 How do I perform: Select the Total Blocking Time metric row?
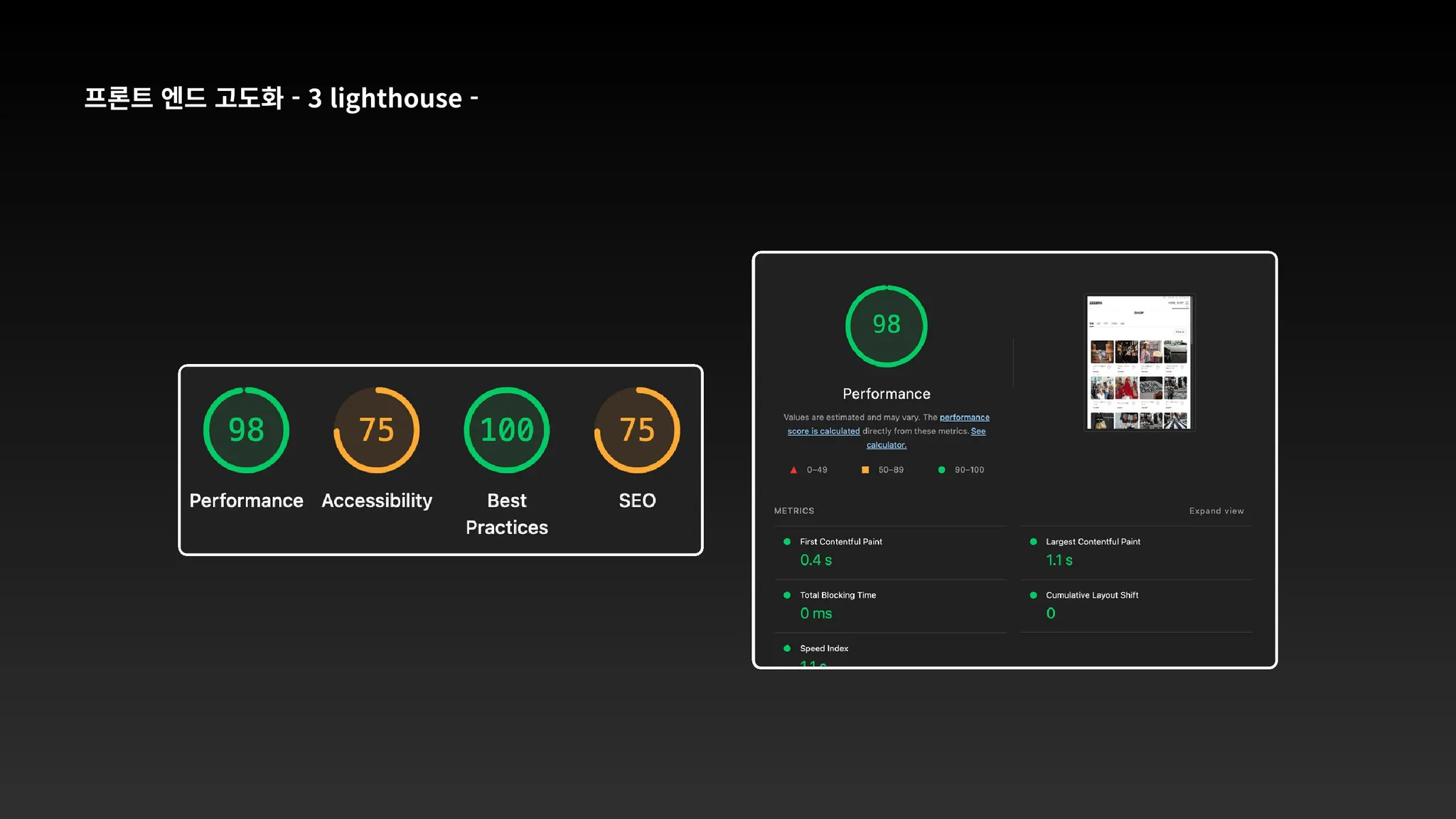click(x=837, y=595)
